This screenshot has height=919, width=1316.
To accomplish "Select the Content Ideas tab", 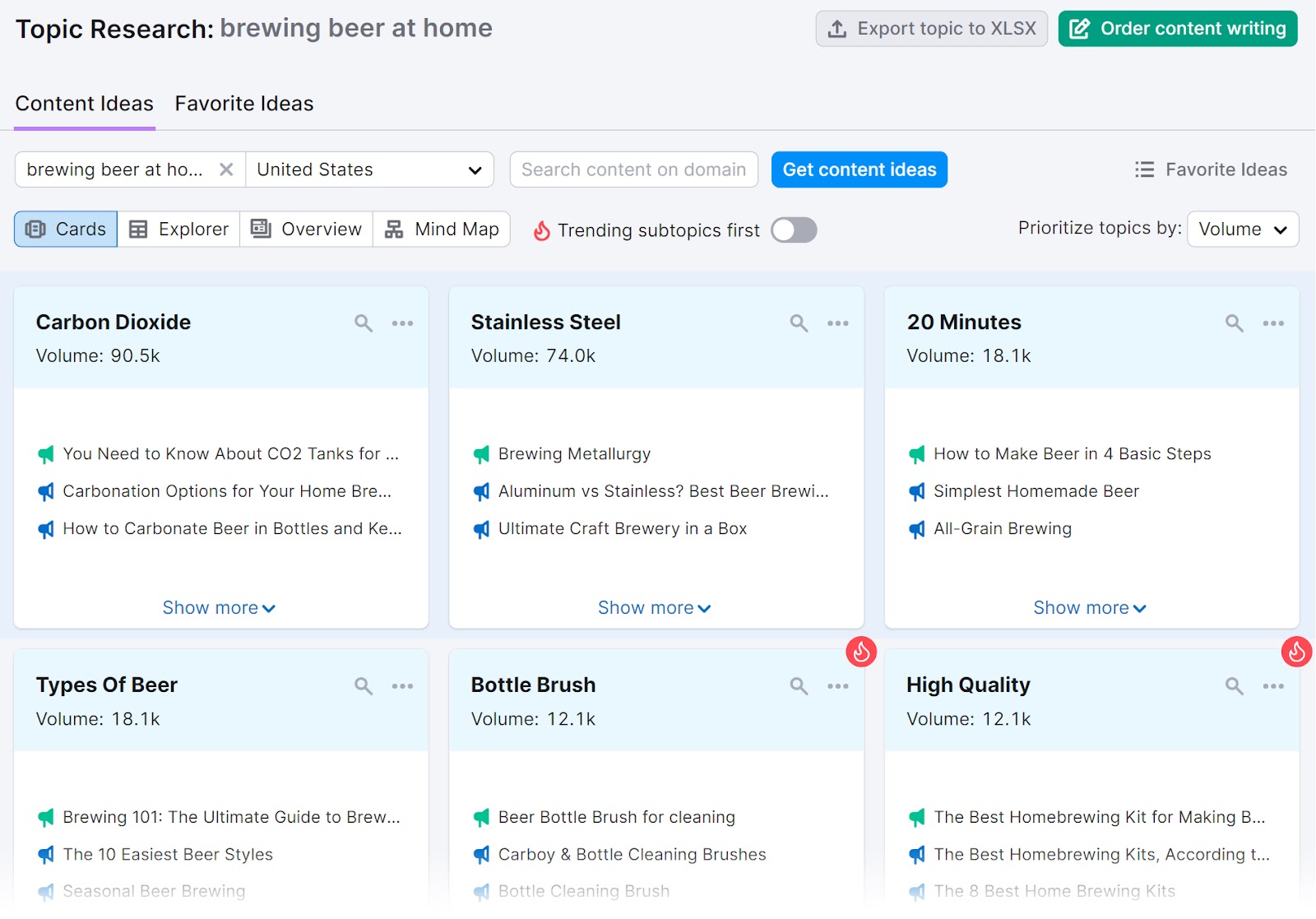I will pyautogui.click(x=84, y=104).
